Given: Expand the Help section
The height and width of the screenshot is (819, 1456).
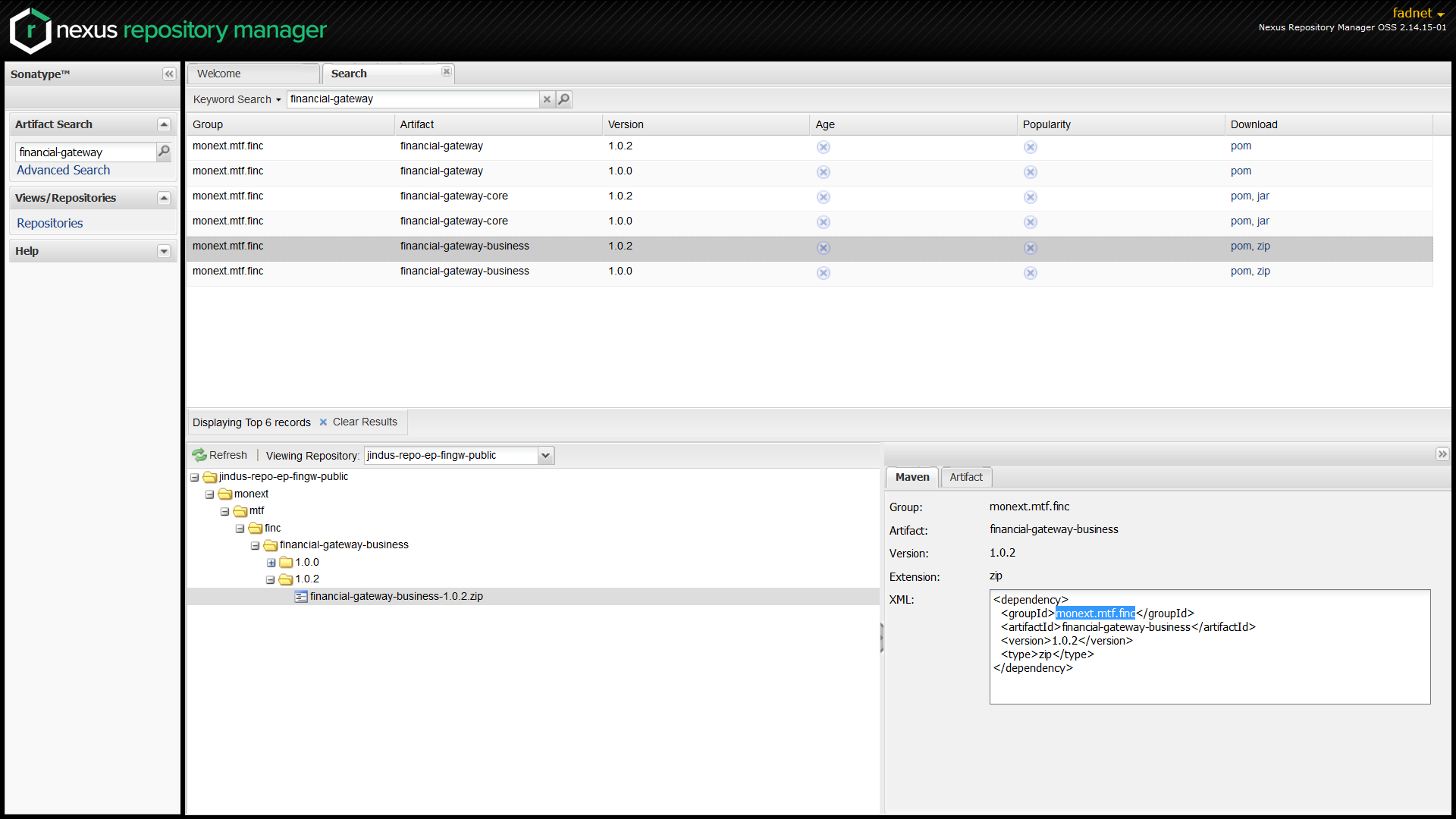Looking at the screenshot, I should [x=164, y=251].
